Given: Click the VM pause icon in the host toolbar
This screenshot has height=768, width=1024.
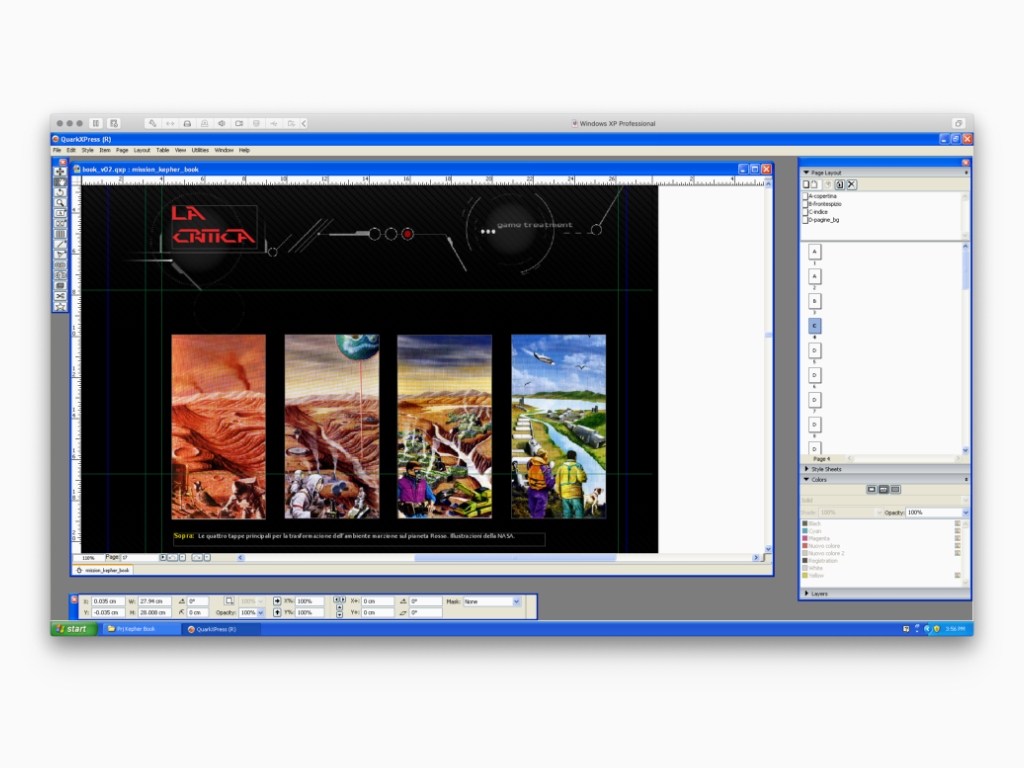Looking at the screenshot, I should coord(96,123).
